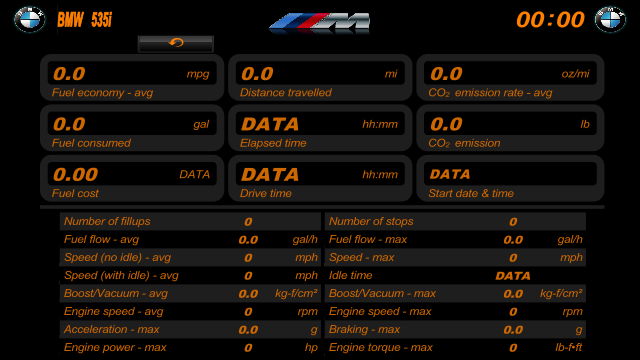Screen dimensions: 640x360
Task: Select the Number of stops row
Action: 455,221
